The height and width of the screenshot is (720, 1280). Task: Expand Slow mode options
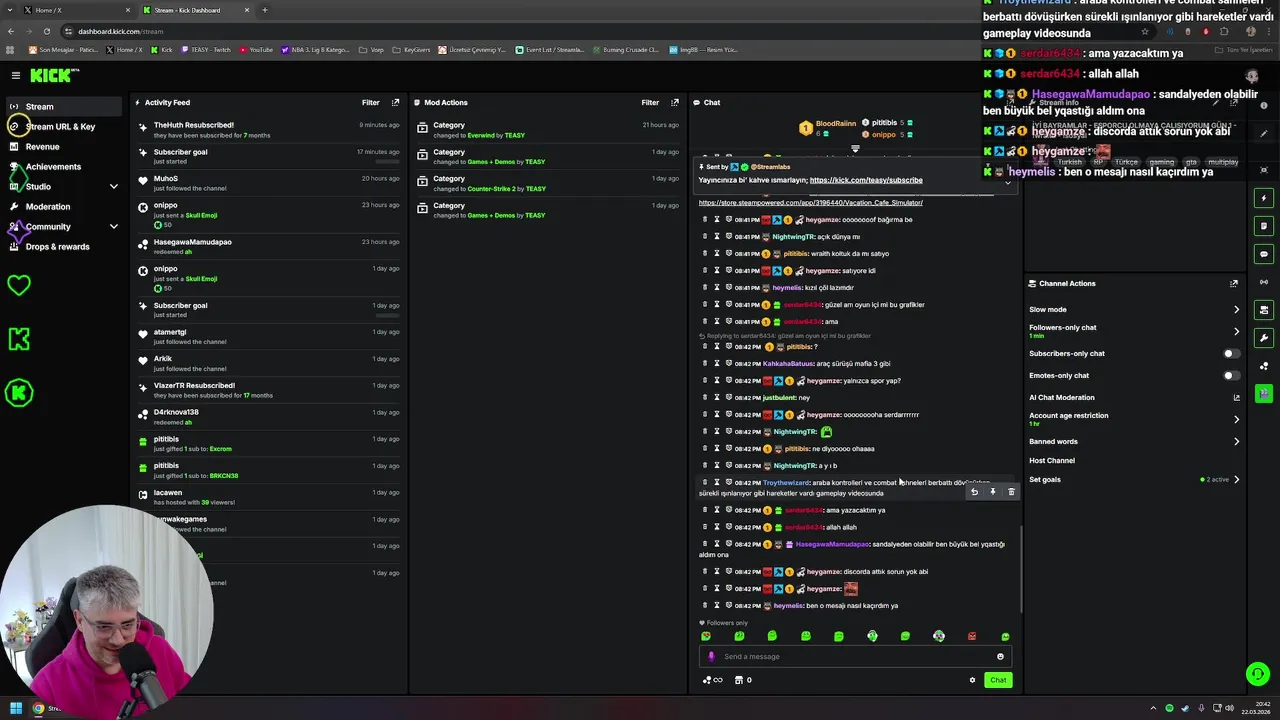tap(1236, 309)
